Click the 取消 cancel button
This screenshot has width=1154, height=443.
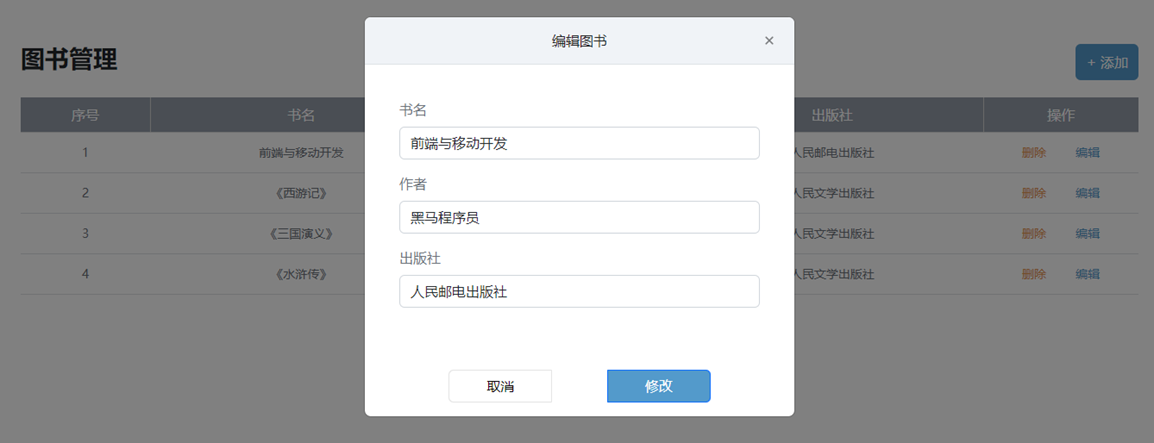coord(500,386)
